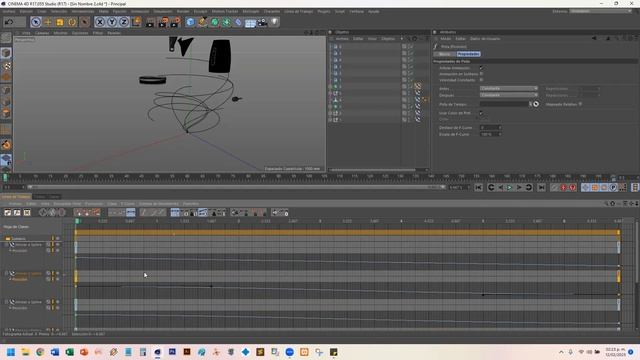The height and width of the screenshot is (360, 640).
Task: Click the Undo arrow in main toolbar
Action: 9,22
